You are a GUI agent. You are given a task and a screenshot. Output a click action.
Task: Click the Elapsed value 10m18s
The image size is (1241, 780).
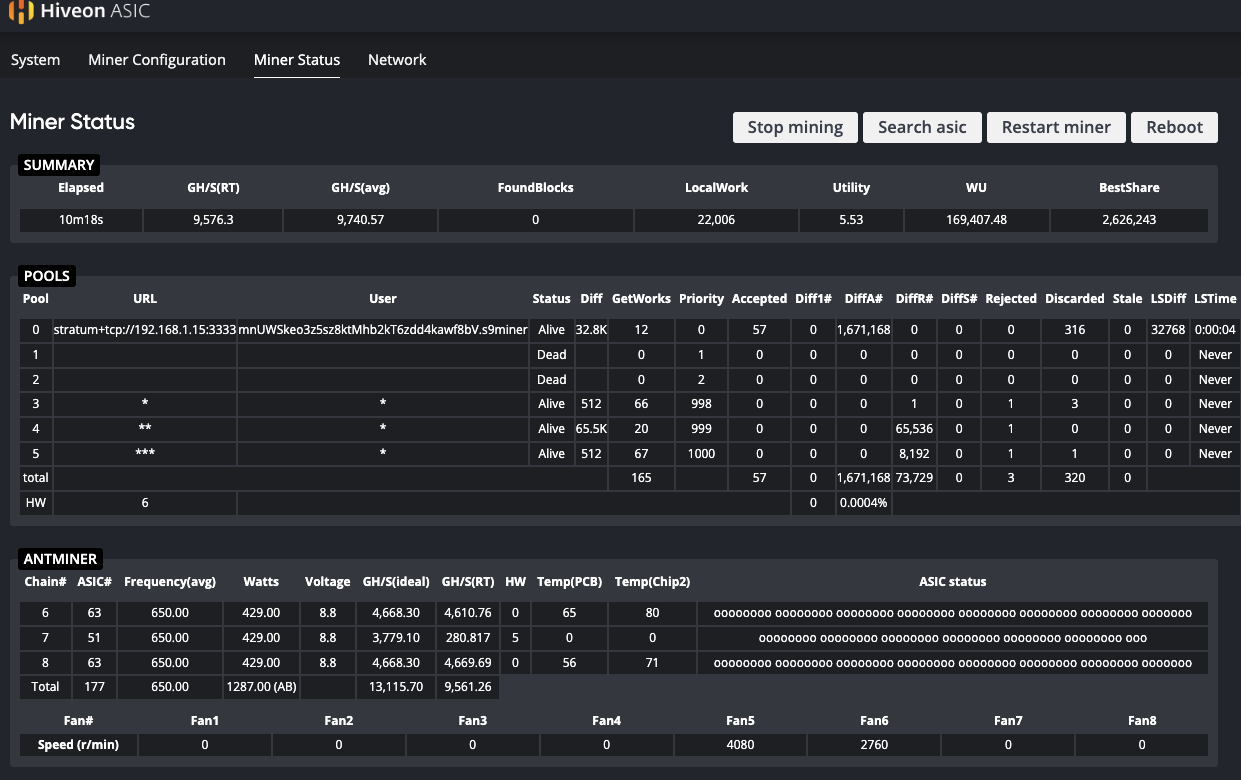coord(81,220)
